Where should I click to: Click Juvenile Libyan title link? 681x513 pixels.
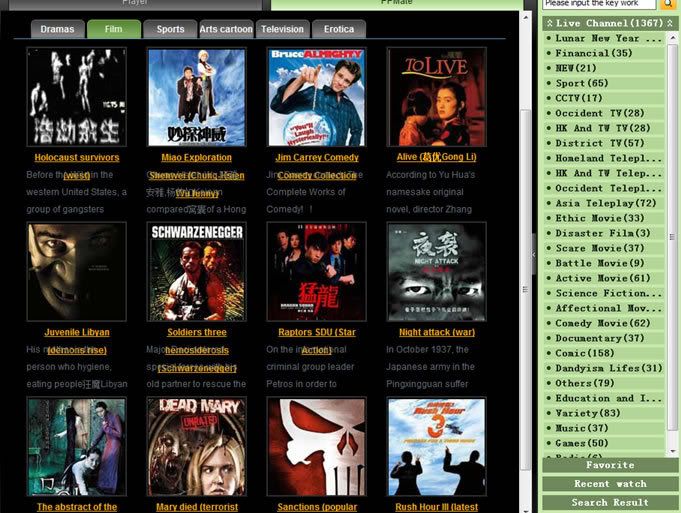point(77,332)
